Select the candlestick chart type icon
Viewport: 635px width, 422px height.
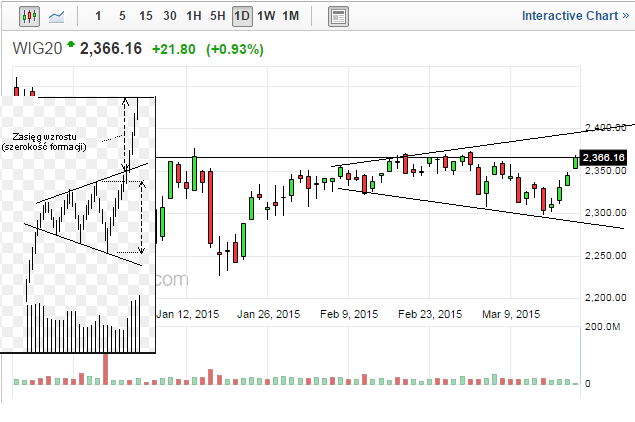(30, 17)
